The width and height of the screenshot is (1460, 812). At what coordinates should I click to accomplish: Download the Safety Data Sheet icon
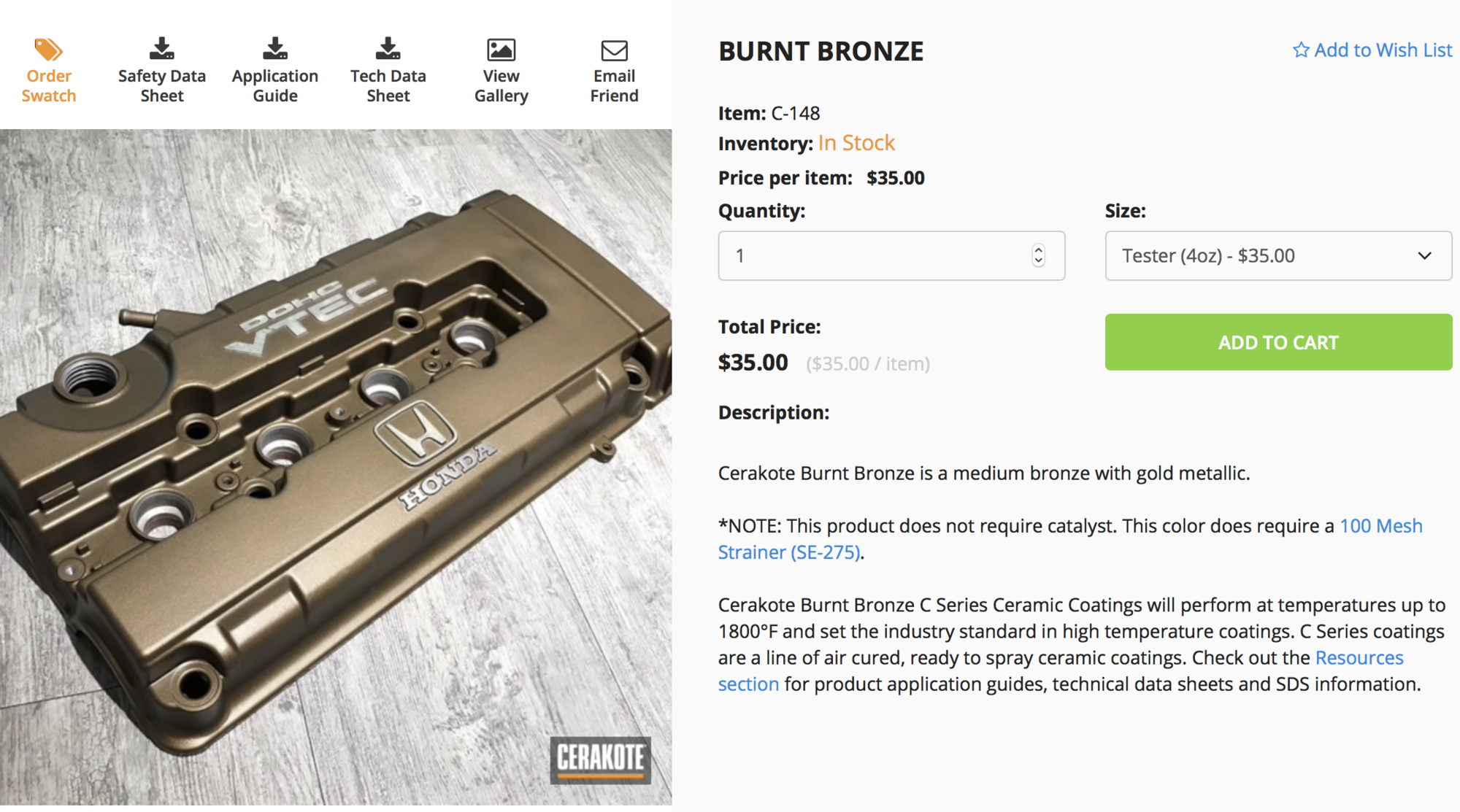pyautogui.click(x=161, y=49)
